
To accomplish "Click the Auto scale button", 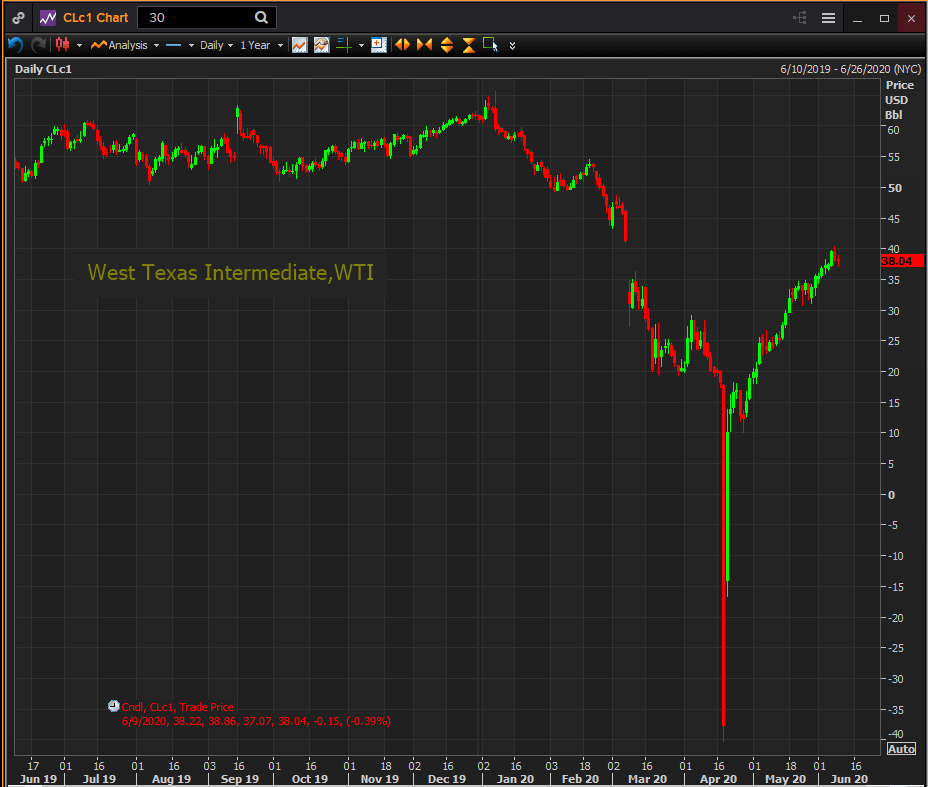I will (901, 749).
